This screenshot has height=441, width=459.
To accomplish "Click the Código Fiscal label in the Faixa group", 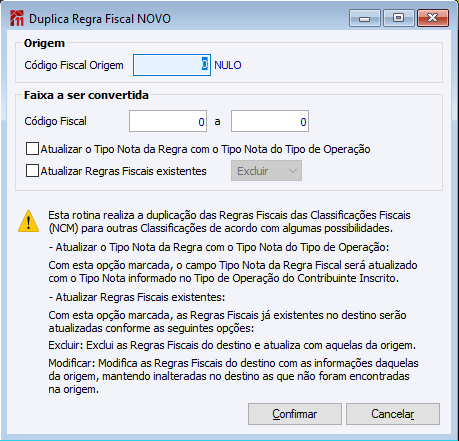I will [x=55, y=121].
